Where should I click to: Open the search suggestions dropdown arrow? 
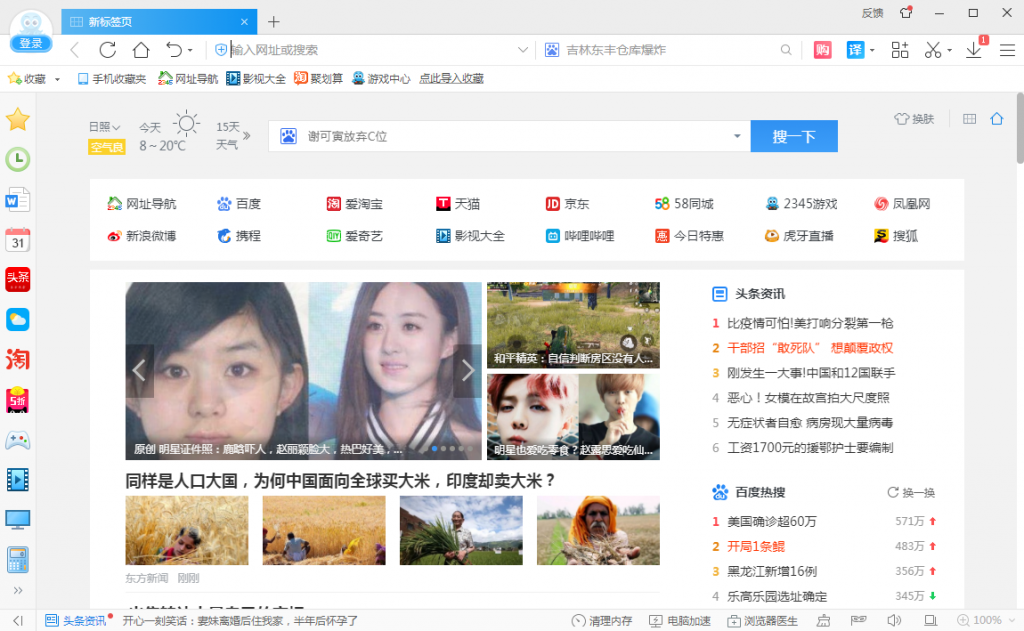pos(737,136)
